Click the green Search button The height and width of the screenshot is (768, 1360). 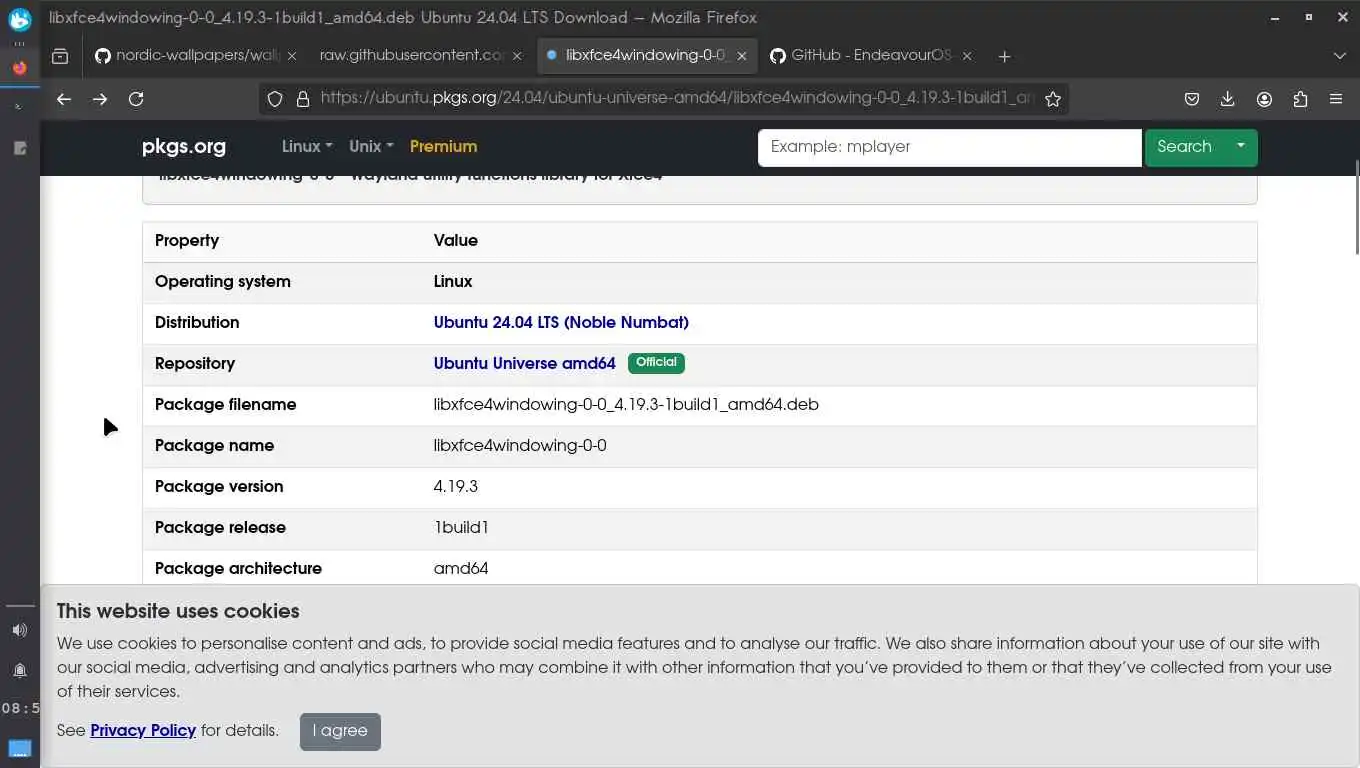1184,148
